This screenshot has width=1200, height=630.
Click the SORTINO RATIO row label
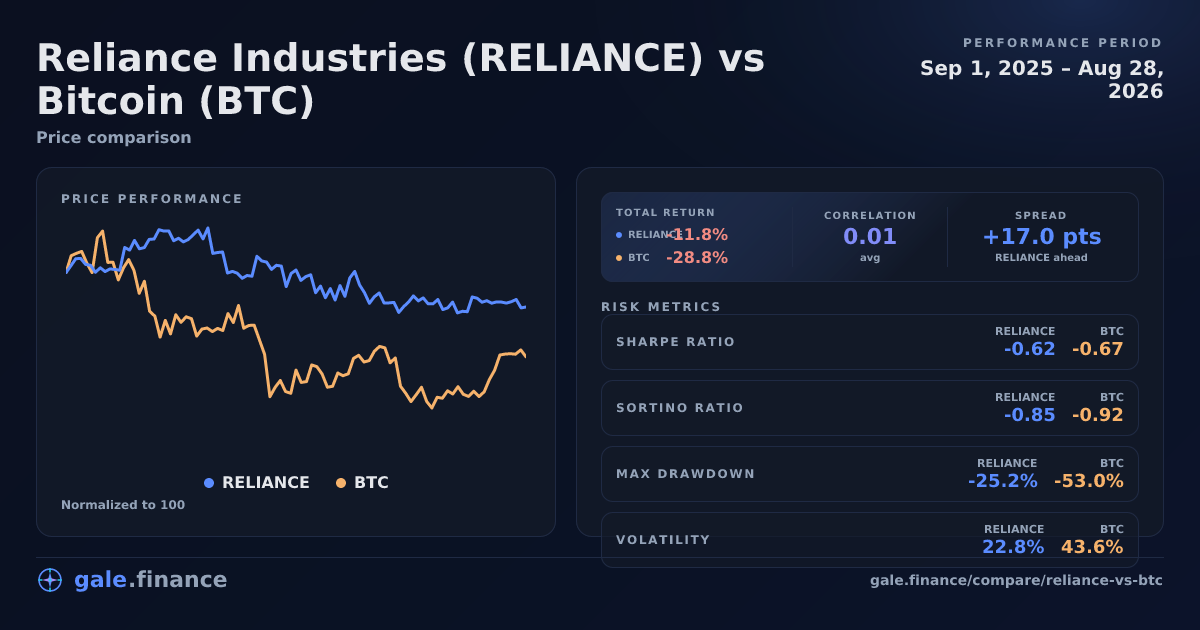pos(680,408)
